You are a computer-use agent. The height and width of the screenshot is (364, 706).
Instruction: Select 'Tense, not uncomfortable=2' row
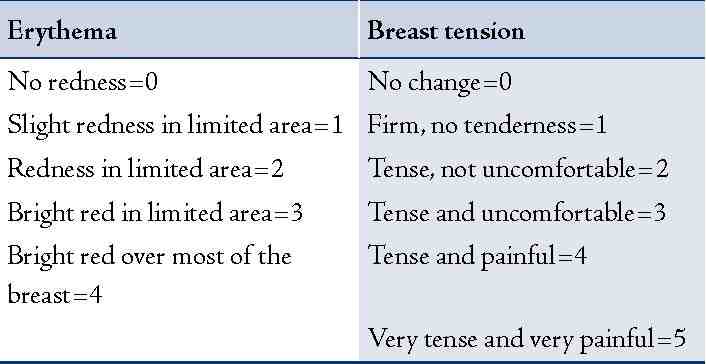[x=518, y=169]
